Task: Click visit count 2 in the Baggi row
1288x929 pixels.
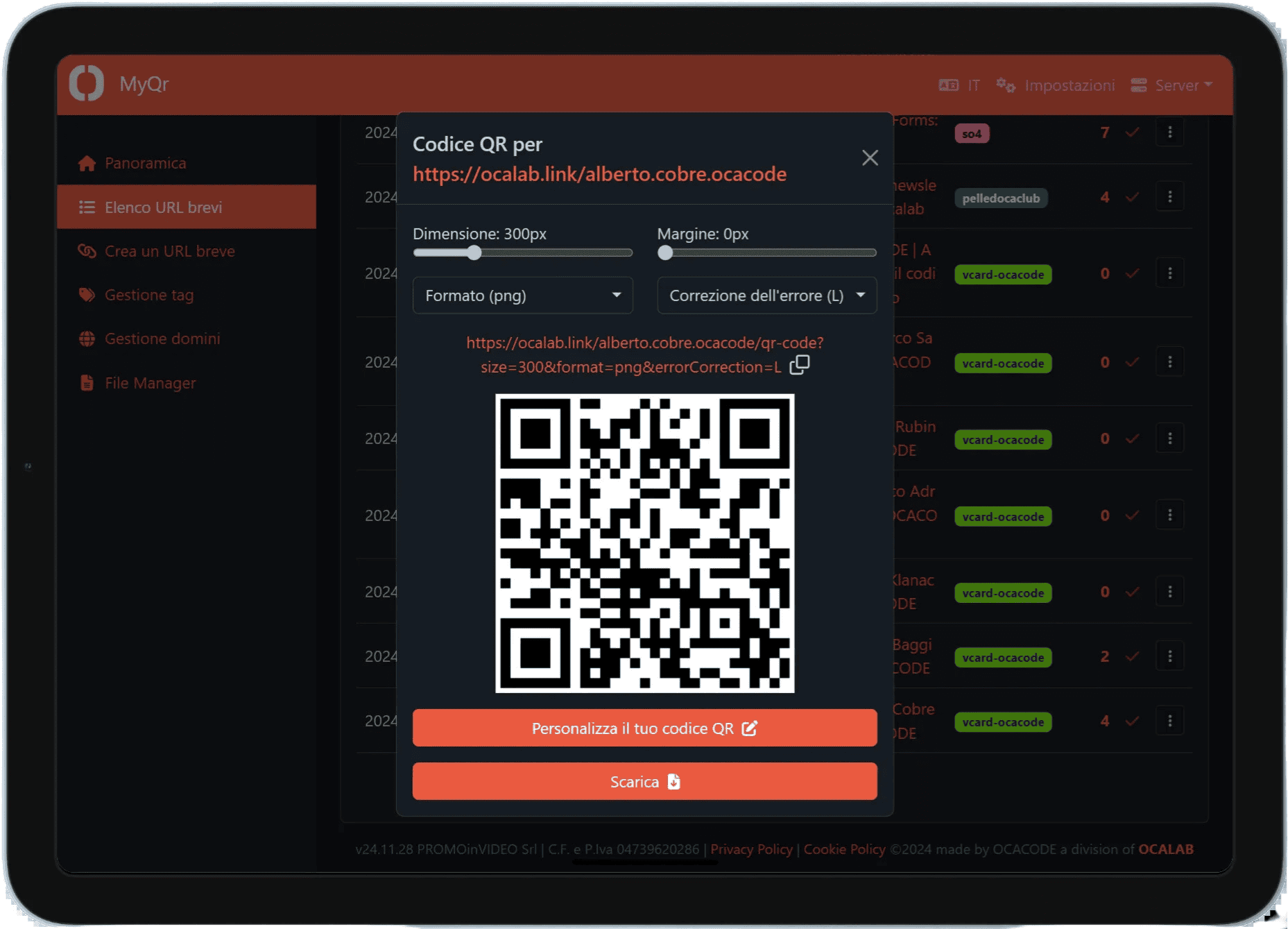Action: 1105,656
